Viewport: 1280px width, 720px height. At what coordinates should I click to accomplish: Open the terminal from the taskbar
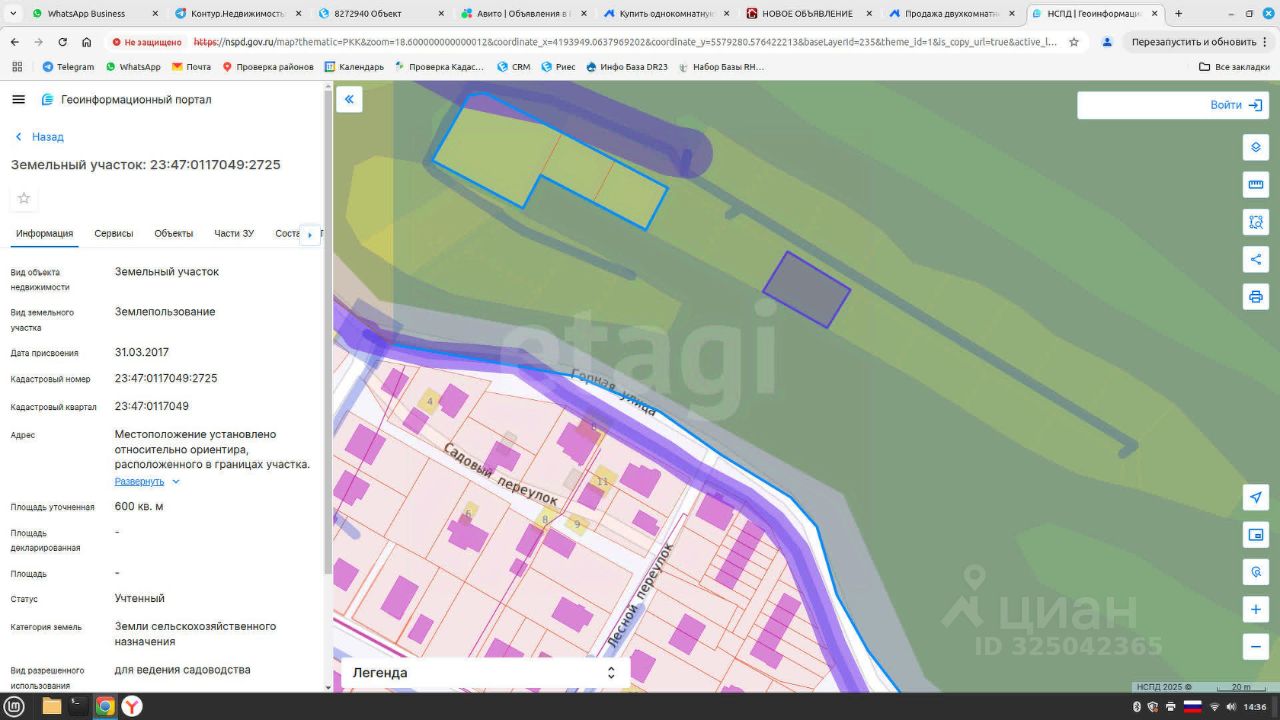(x=78, y=706)
